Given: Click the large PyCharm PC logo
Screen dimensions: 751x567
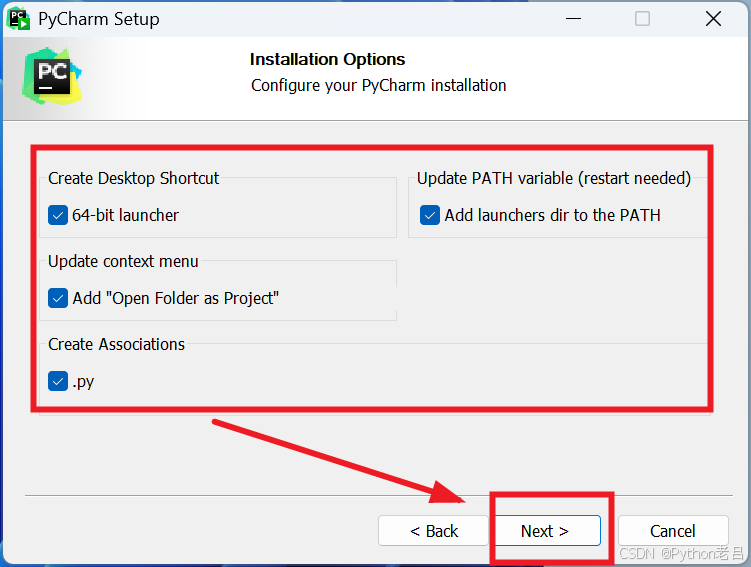Looking at the screenshot, I should (52, 76).
